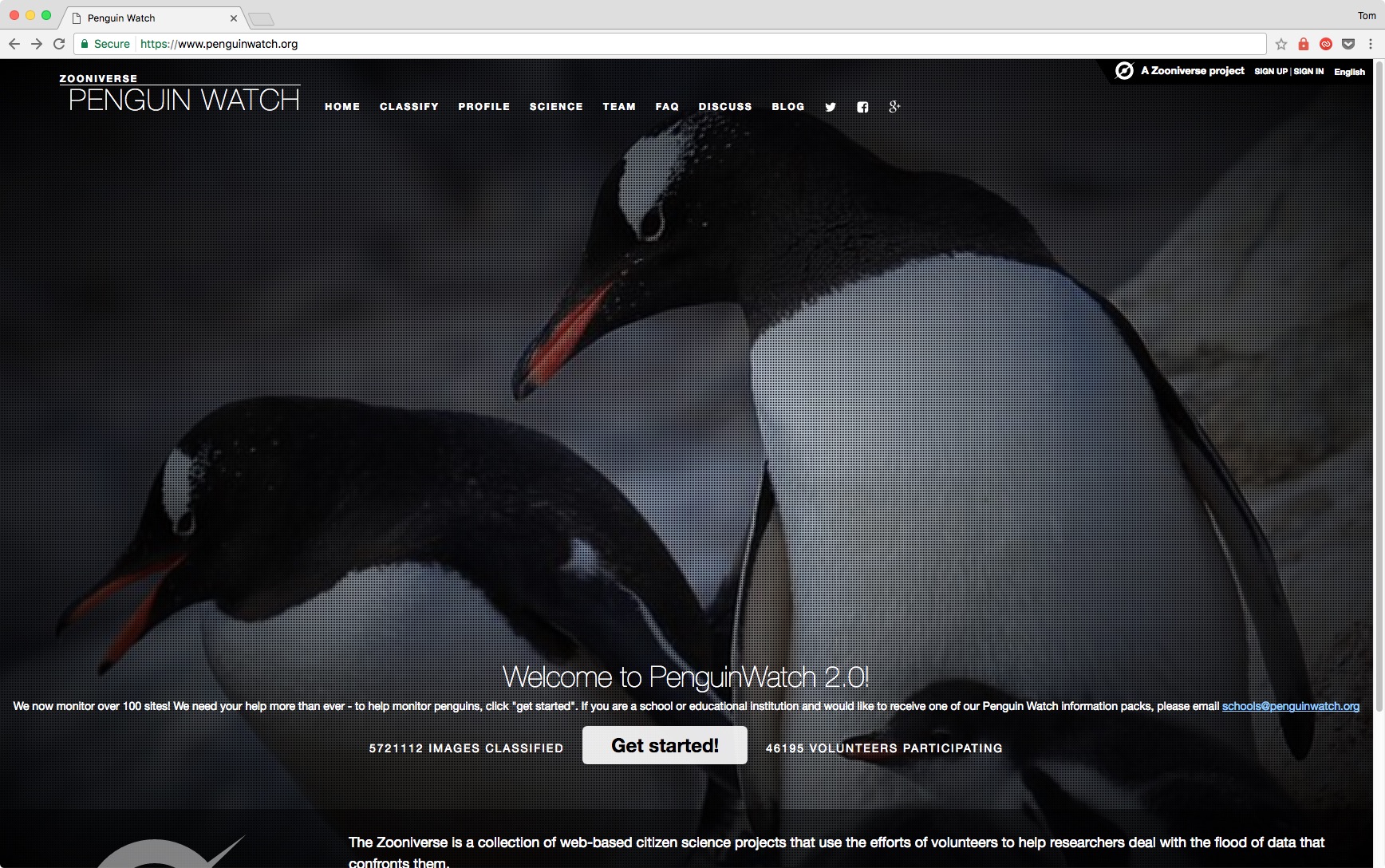The width and height of the screenshot is (1385, 868).
Task: Click the Secure padlock icon in address bar
Action: click(x=84, y=44)
